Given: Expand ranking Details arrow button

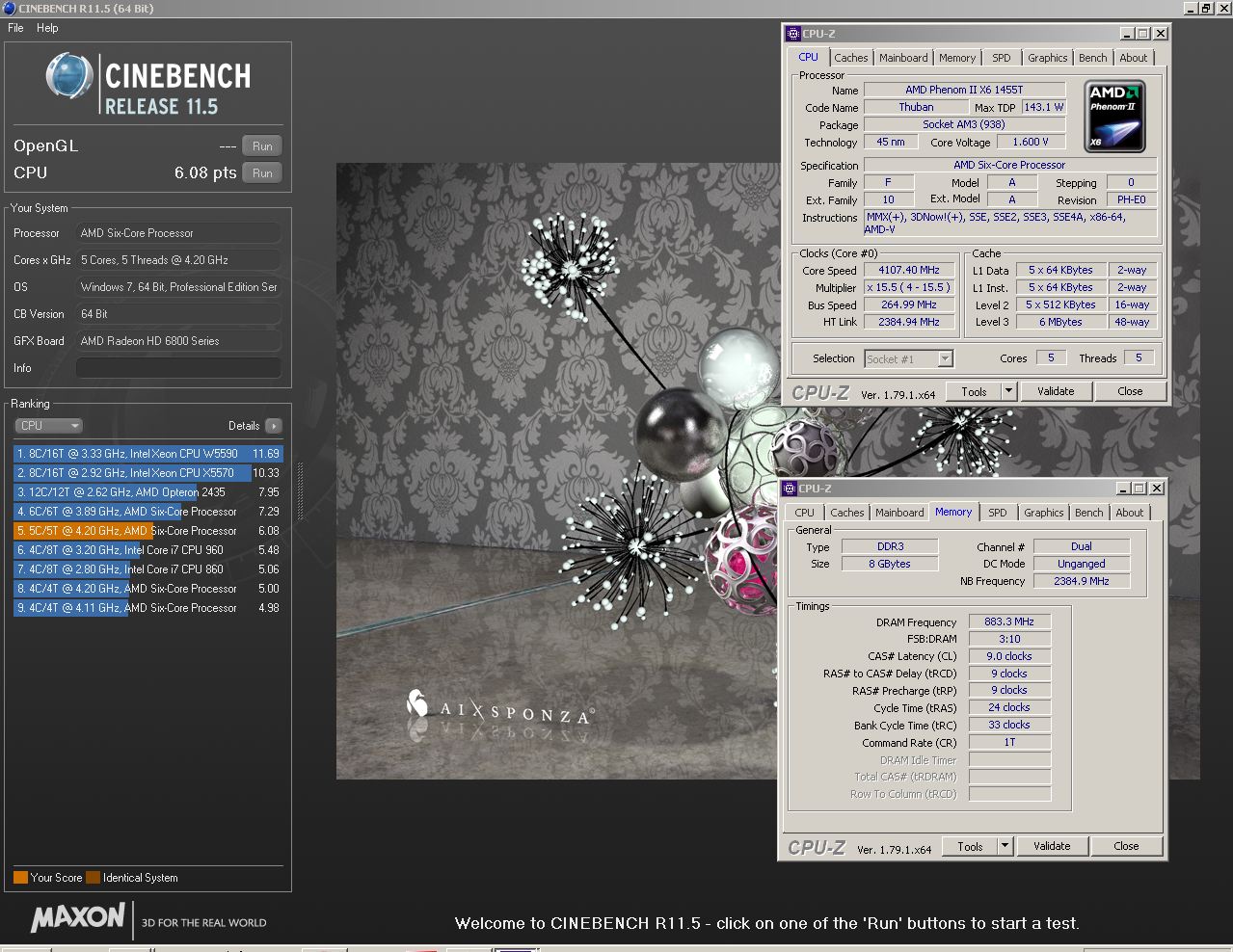Looking at the screenshot, I should coord(274,426).
